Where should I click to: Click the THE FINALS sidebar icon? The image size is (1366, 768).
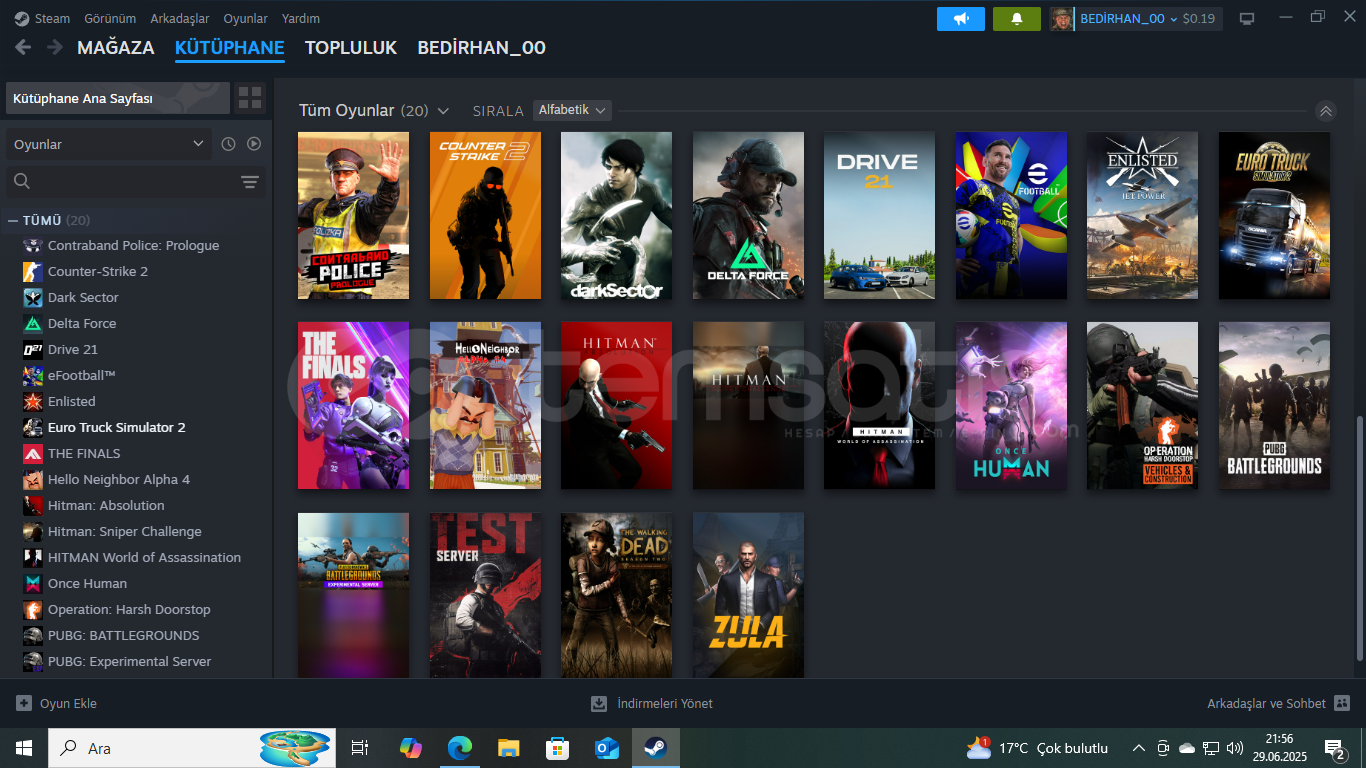pyautogui.click(x=32, y=454)
